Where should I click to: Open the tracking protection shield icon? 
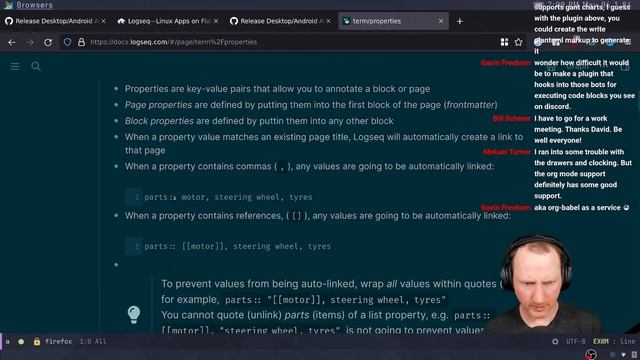67,42
